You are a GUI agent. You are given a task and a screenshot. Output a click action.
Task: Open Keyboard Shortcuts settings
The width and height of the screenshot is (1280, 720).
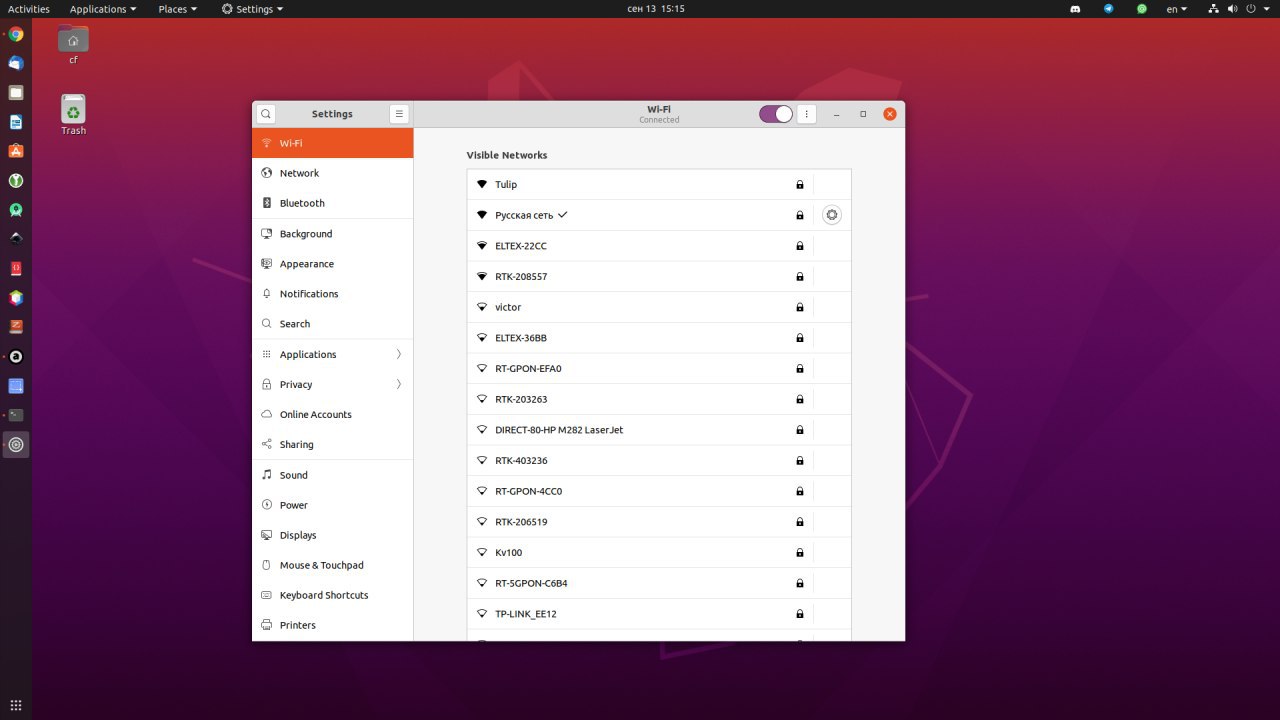(332, 595)
